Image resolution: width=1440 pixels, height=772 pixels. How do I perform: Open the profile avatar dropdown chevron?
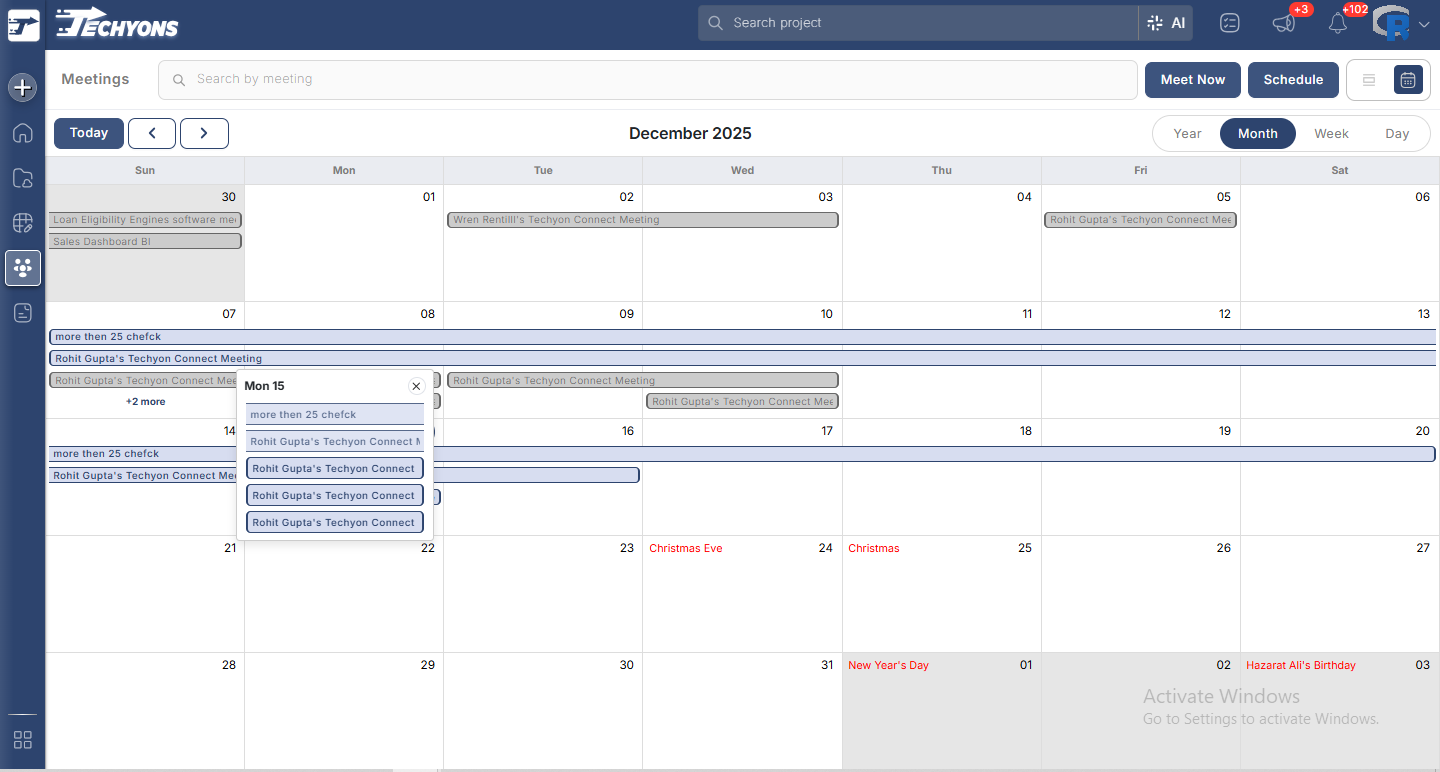click(1424, 22)
